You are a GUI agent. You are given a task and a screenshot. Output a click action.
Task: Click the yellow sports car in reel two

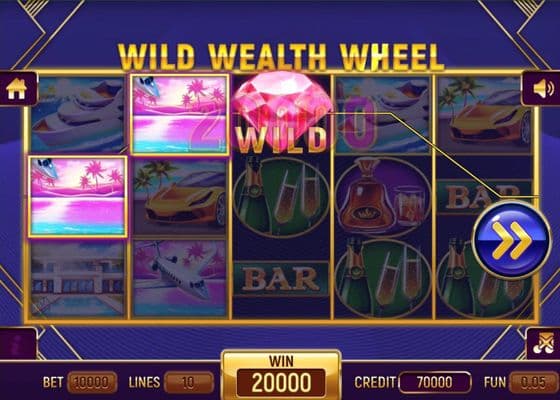[180, 197]
